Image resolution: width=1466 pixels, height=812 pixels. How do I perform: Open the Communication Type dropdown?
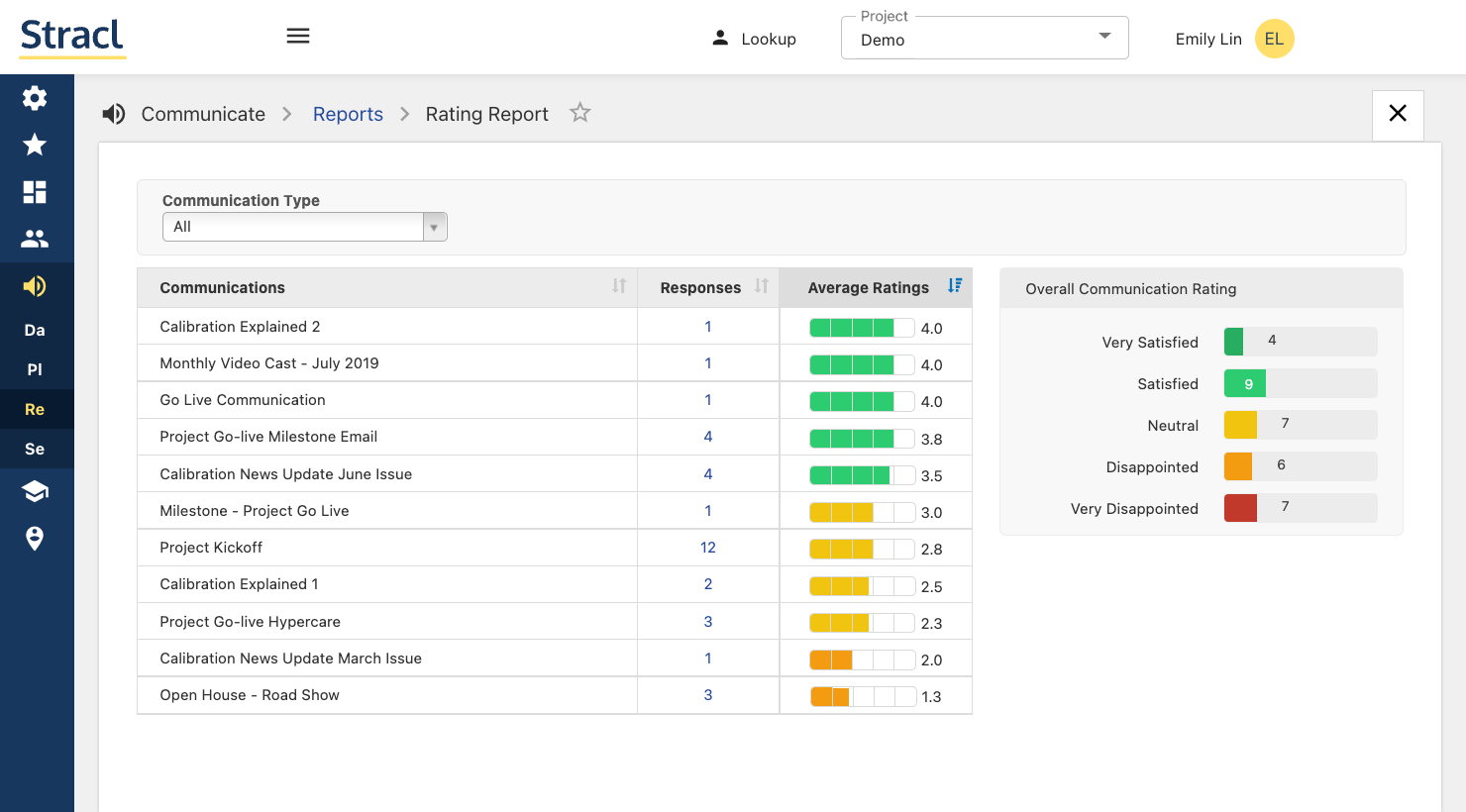point(304,227)
